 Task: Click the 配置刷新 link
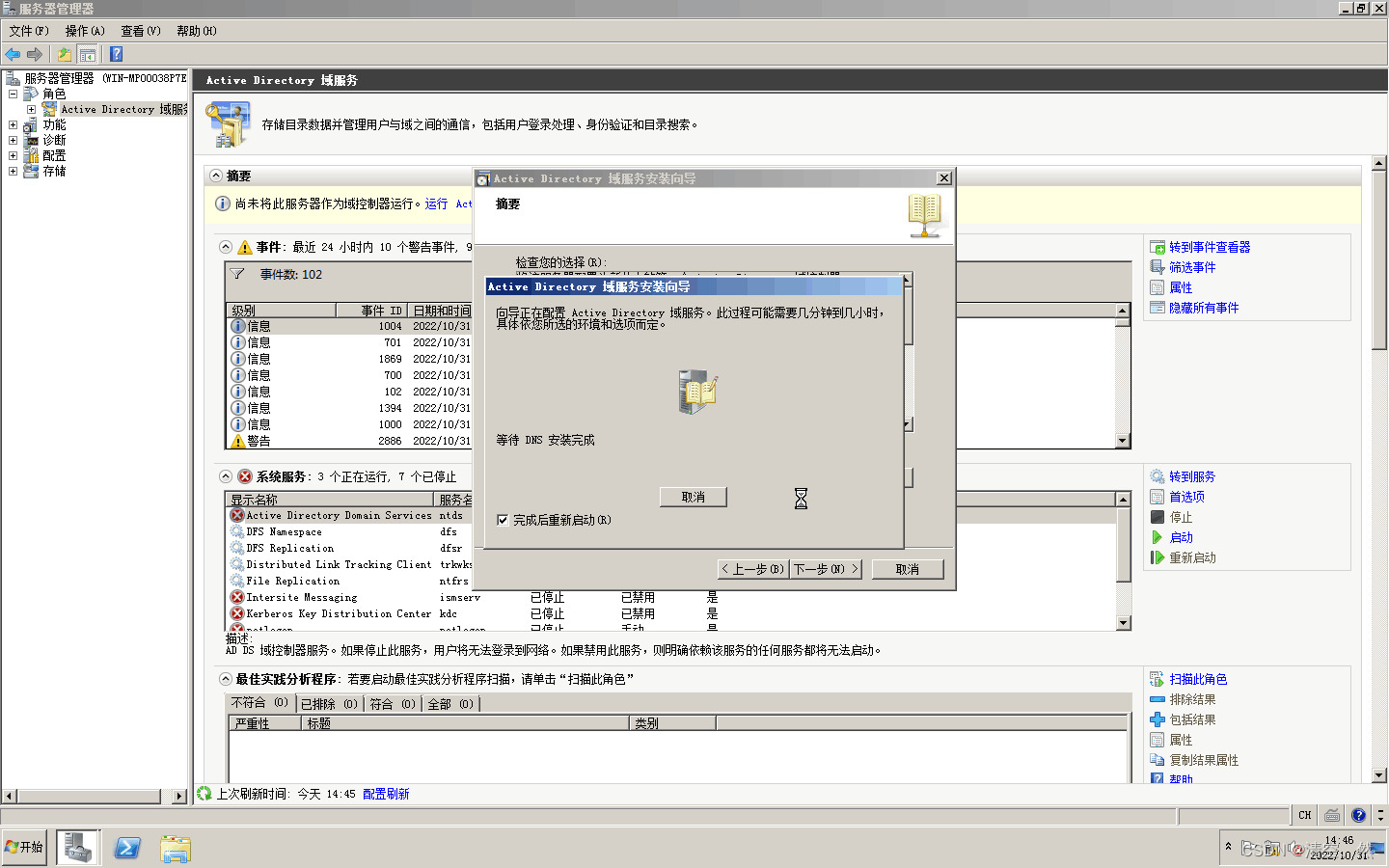coord(386,794)
